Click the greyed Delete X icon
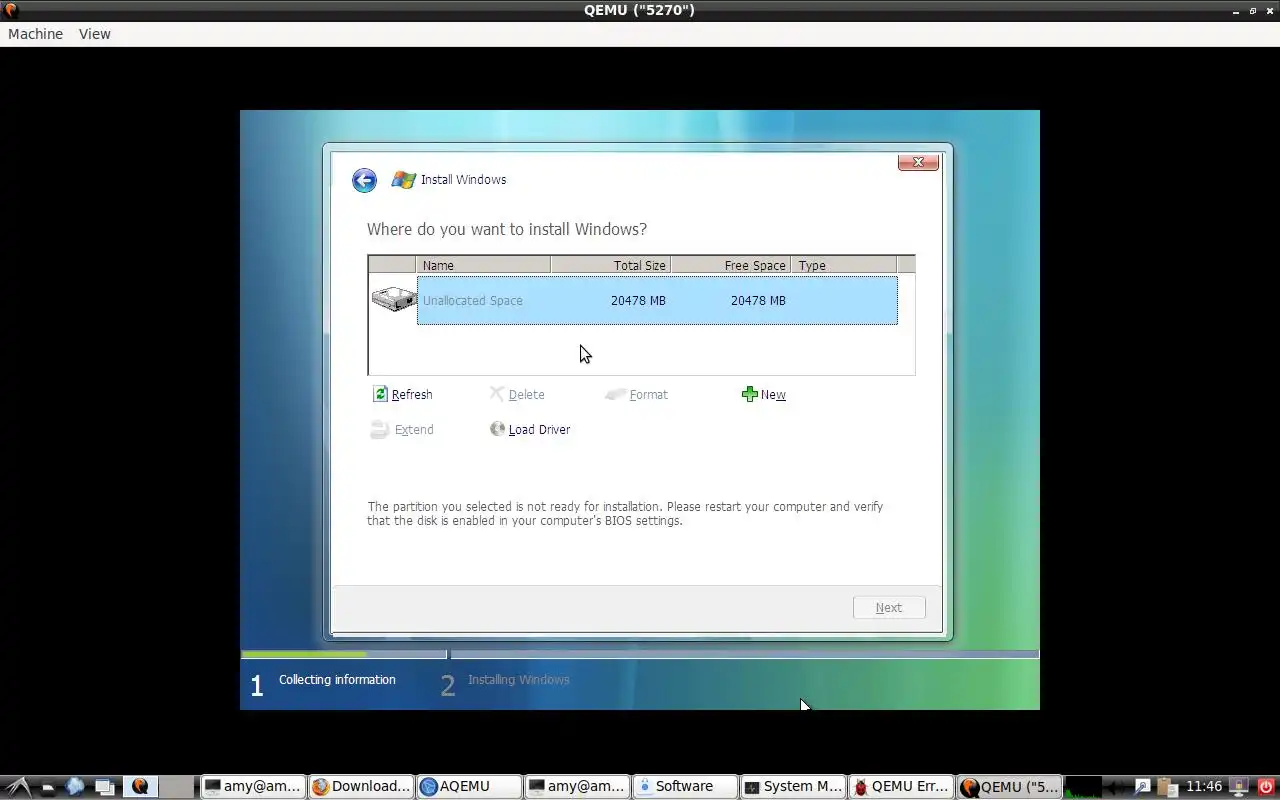1280x800 pixels. pyautogui.click(x=497, y=394)
